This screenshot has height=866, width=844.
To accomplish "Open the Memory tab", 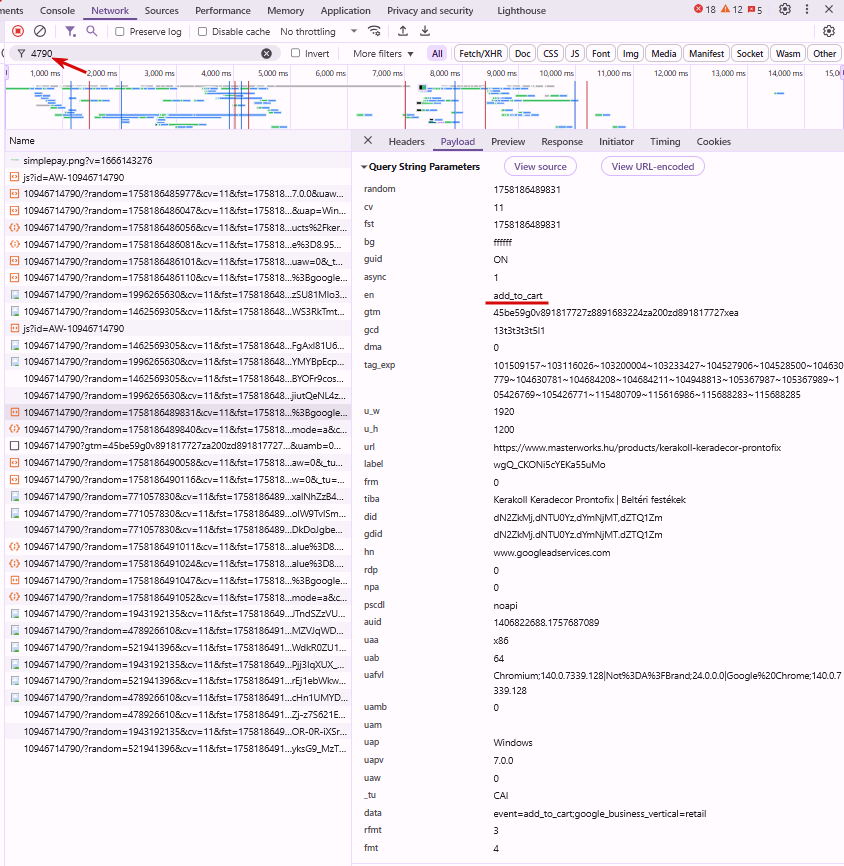I will 286,10.
